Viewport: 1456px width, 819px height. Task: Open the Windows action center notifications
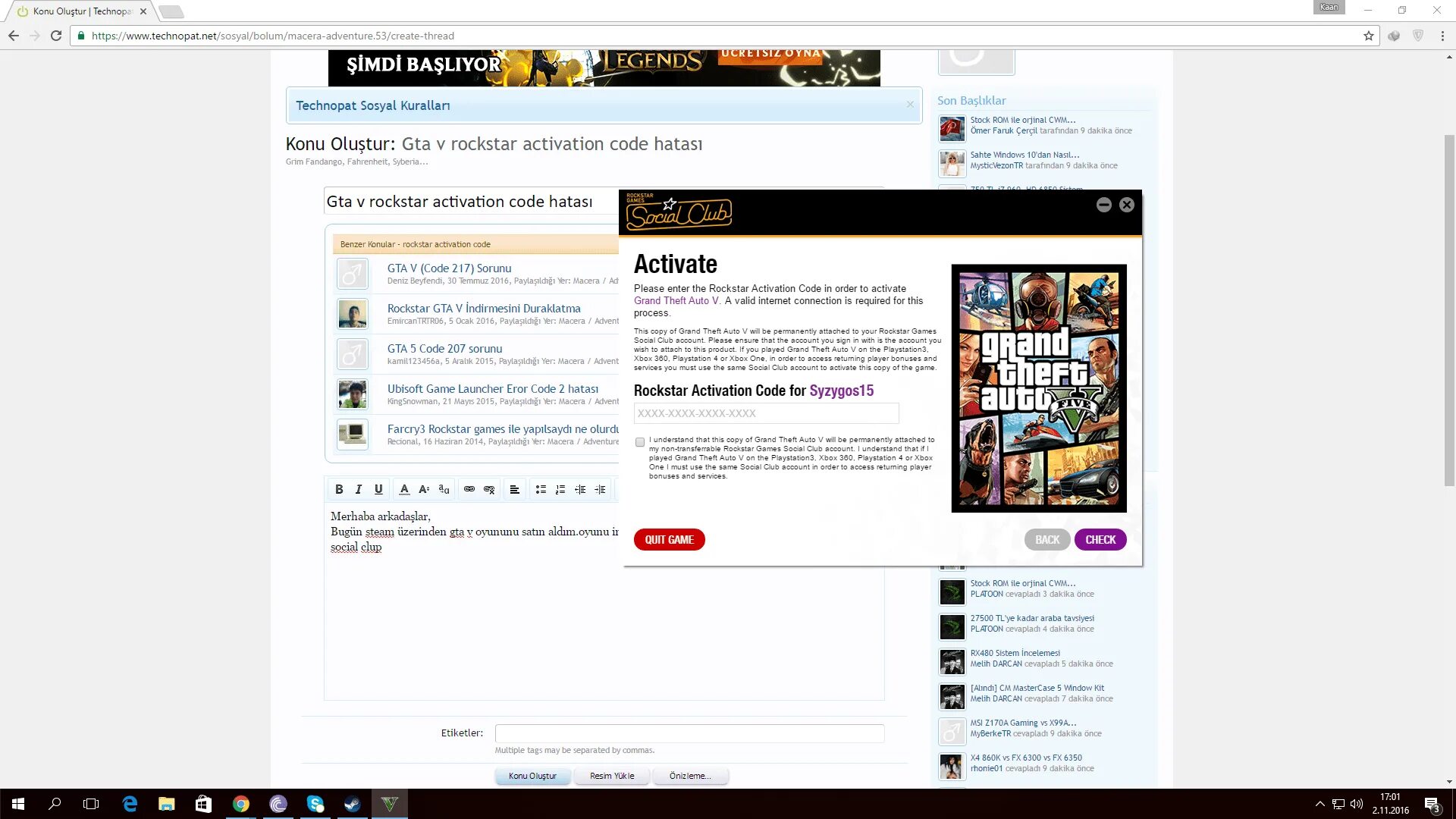click(1432, 804)
